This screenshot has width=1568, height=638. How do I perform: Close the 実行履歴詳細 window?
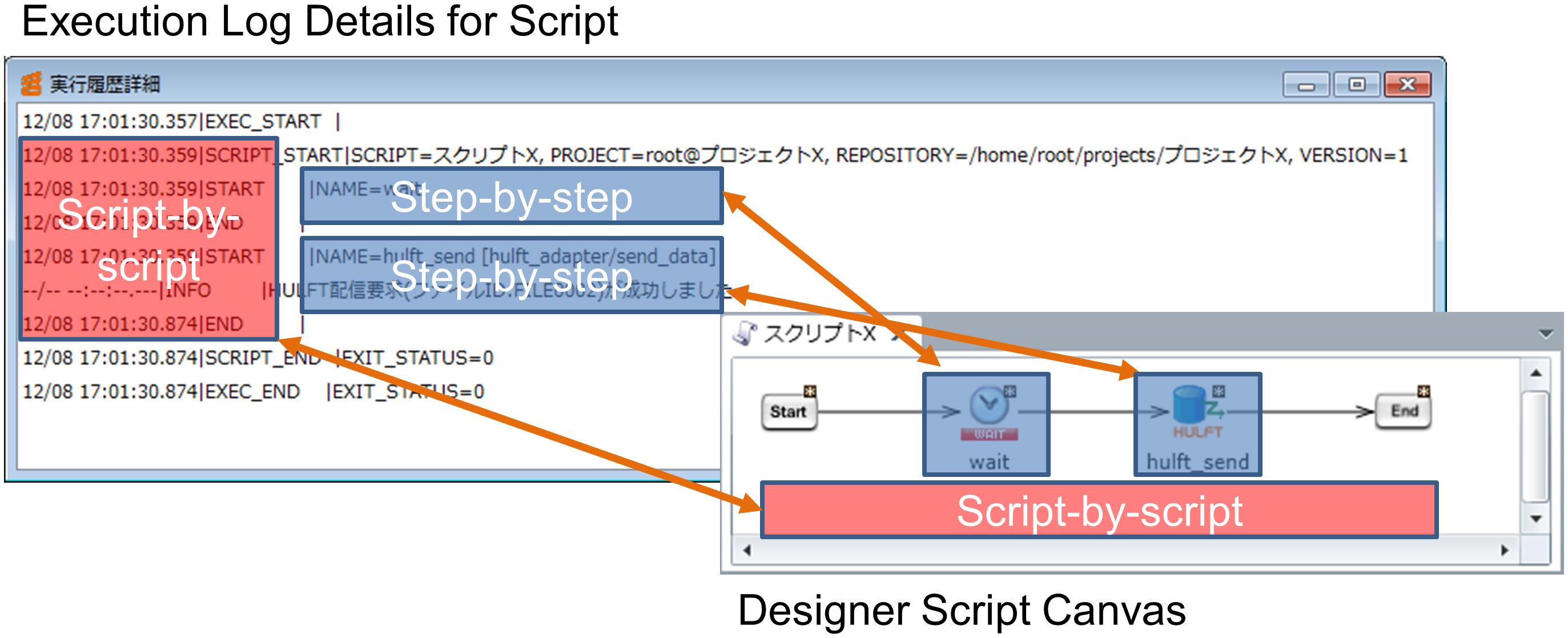pos(1408,85)
